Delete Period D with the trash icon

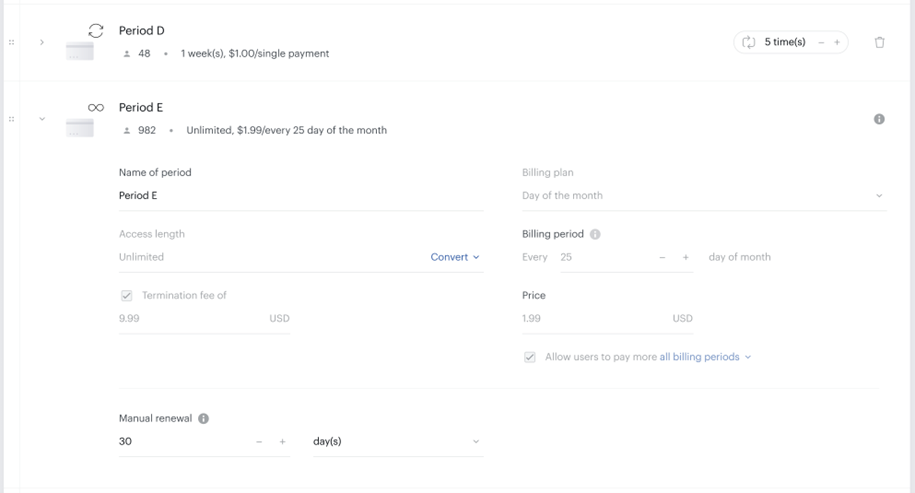879,42
